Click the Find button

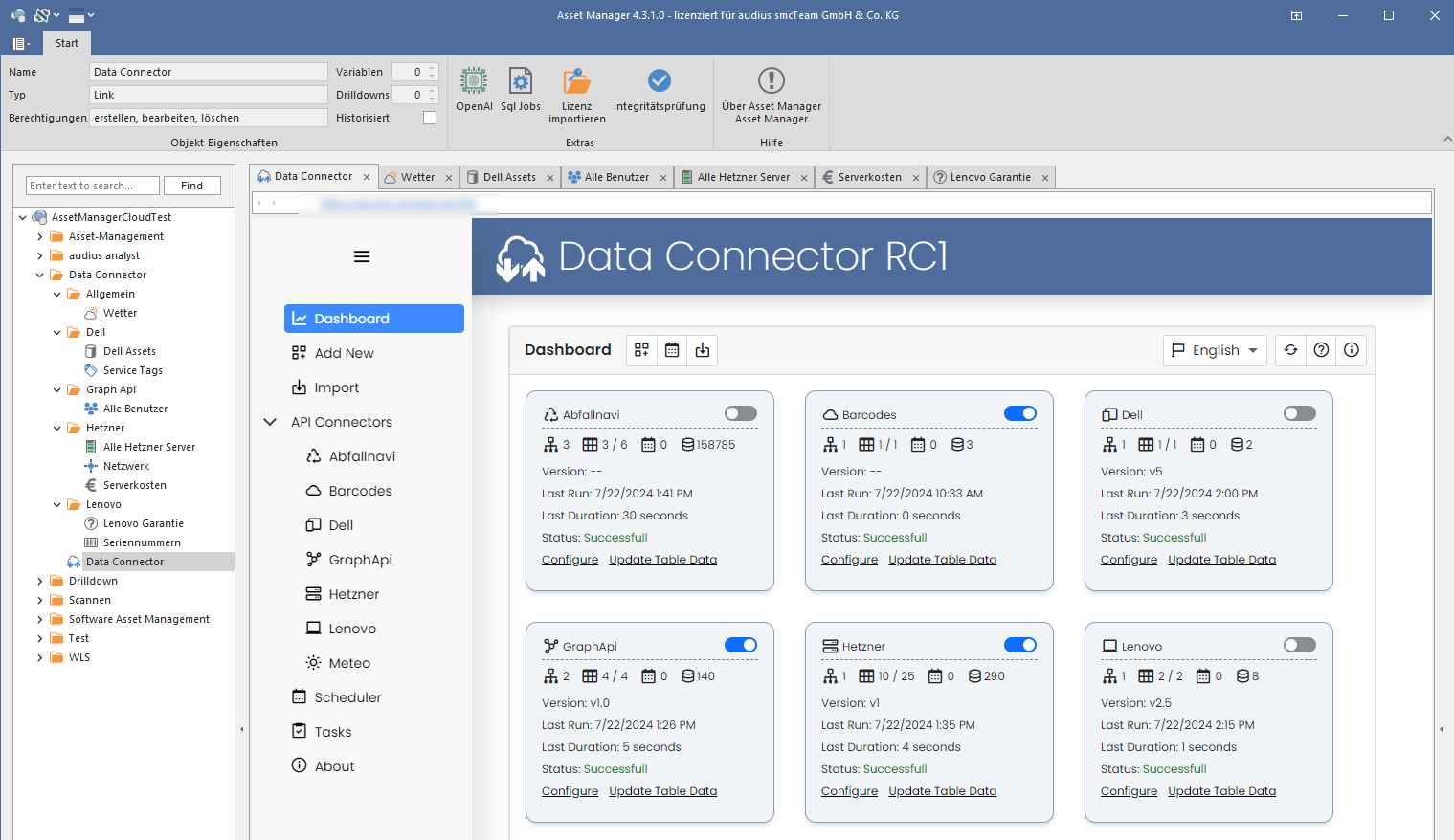[x=192, y=186]
